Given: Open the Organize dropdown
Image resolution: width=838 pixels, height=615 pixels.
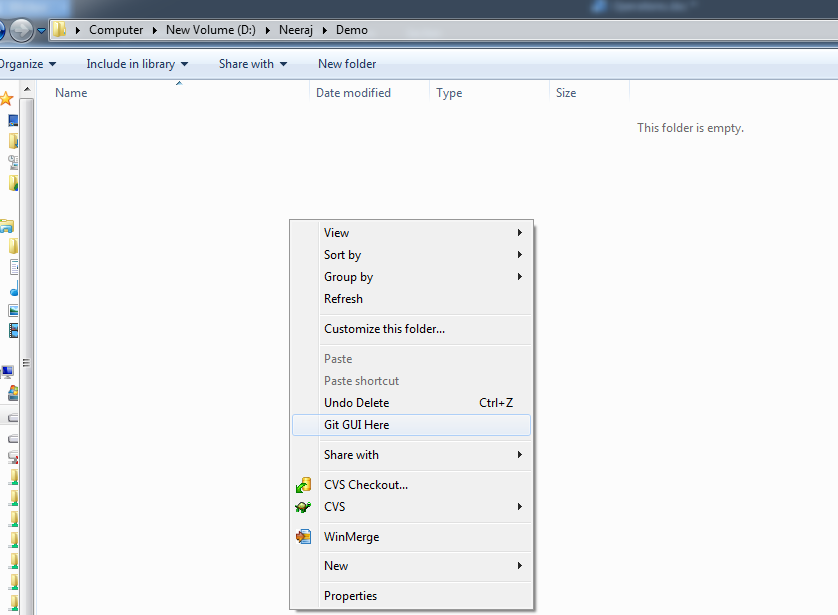Looking at the screenshot, I should [x=25, y=63].
